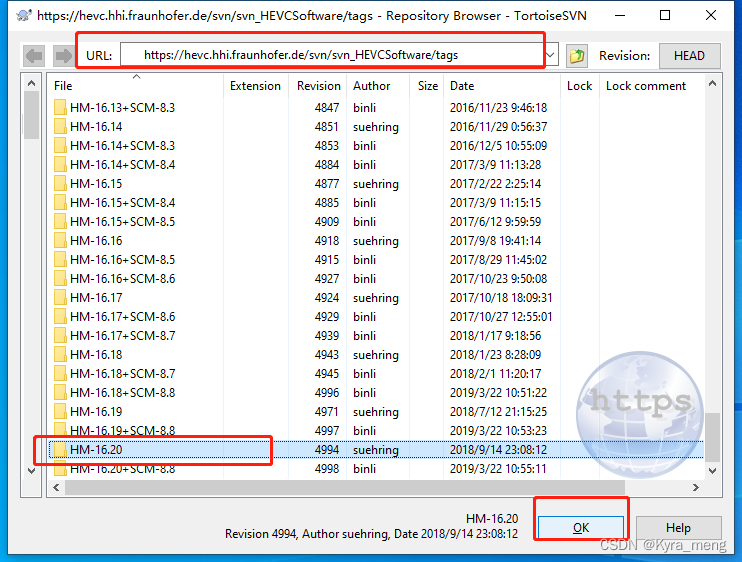742x562 pixels.
Task: Click the file list scroll-up arrow
Action: (712, 83)
